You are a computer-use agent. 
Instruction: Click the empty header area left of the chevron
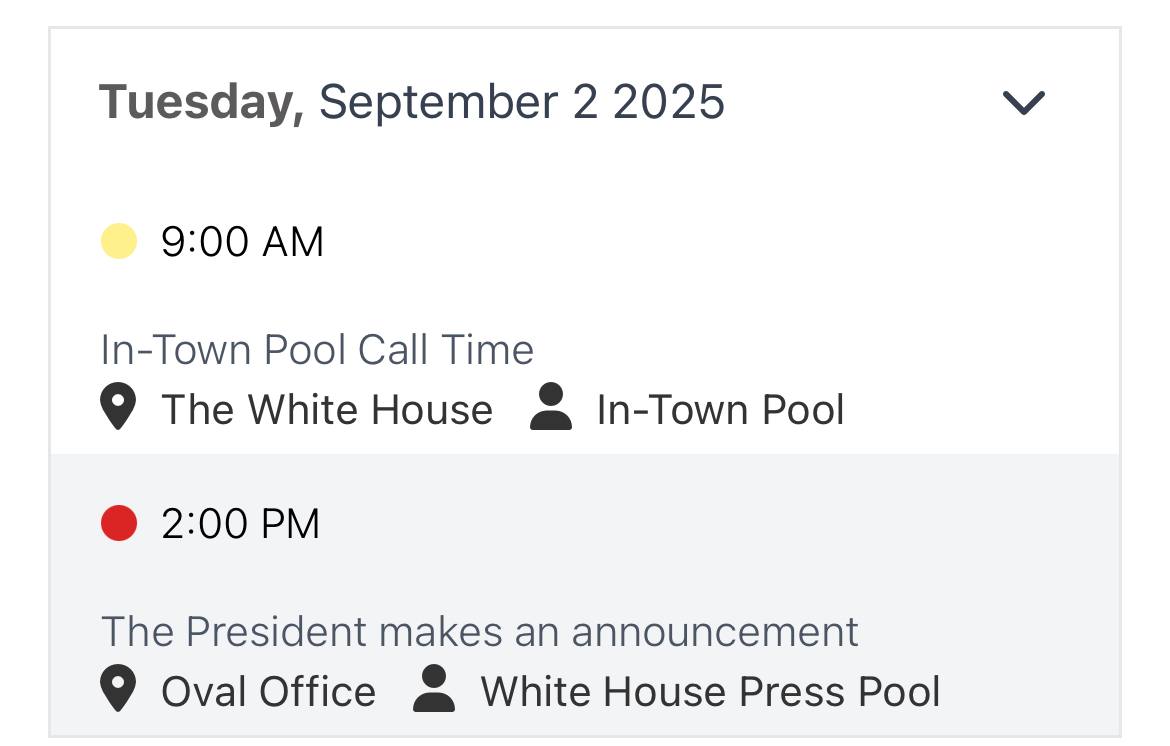pyautogui.click(x=860, y=102)
